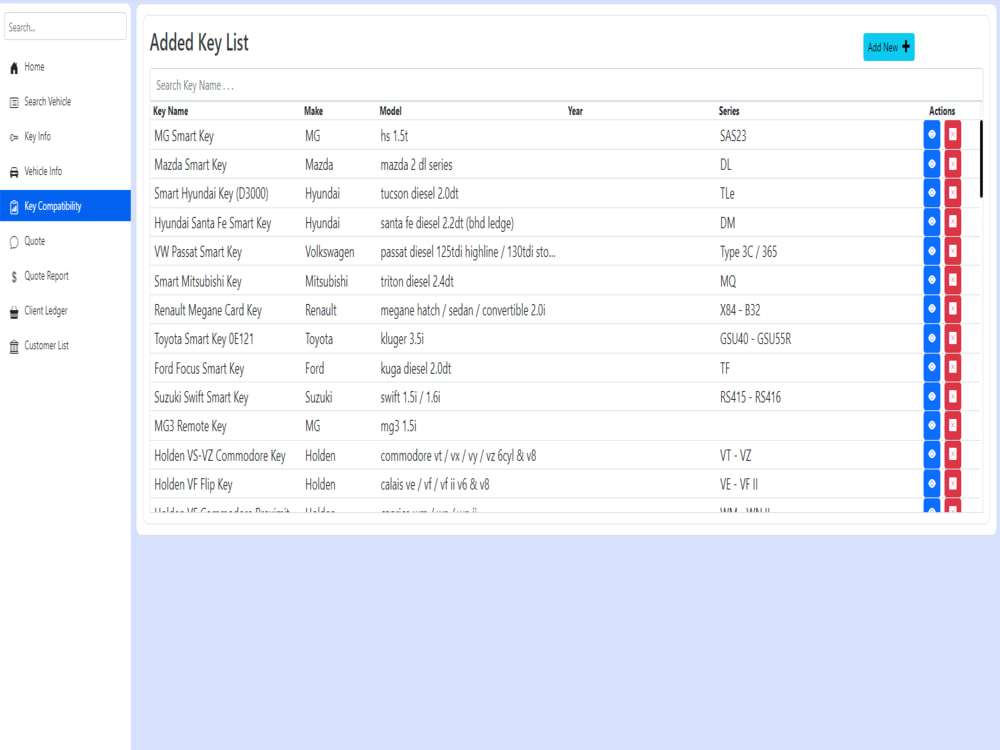Click the Add New button

point(888,46)
